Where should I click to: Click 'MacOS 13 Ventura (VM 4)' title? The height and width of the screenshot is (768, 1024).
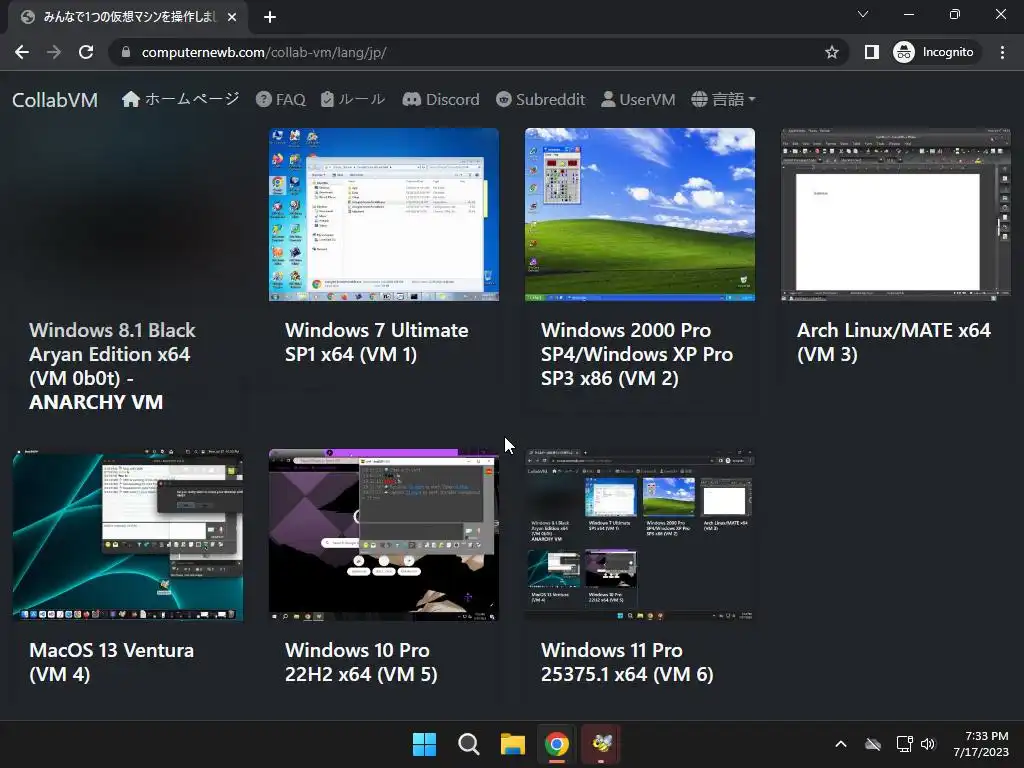coord(112,662)
